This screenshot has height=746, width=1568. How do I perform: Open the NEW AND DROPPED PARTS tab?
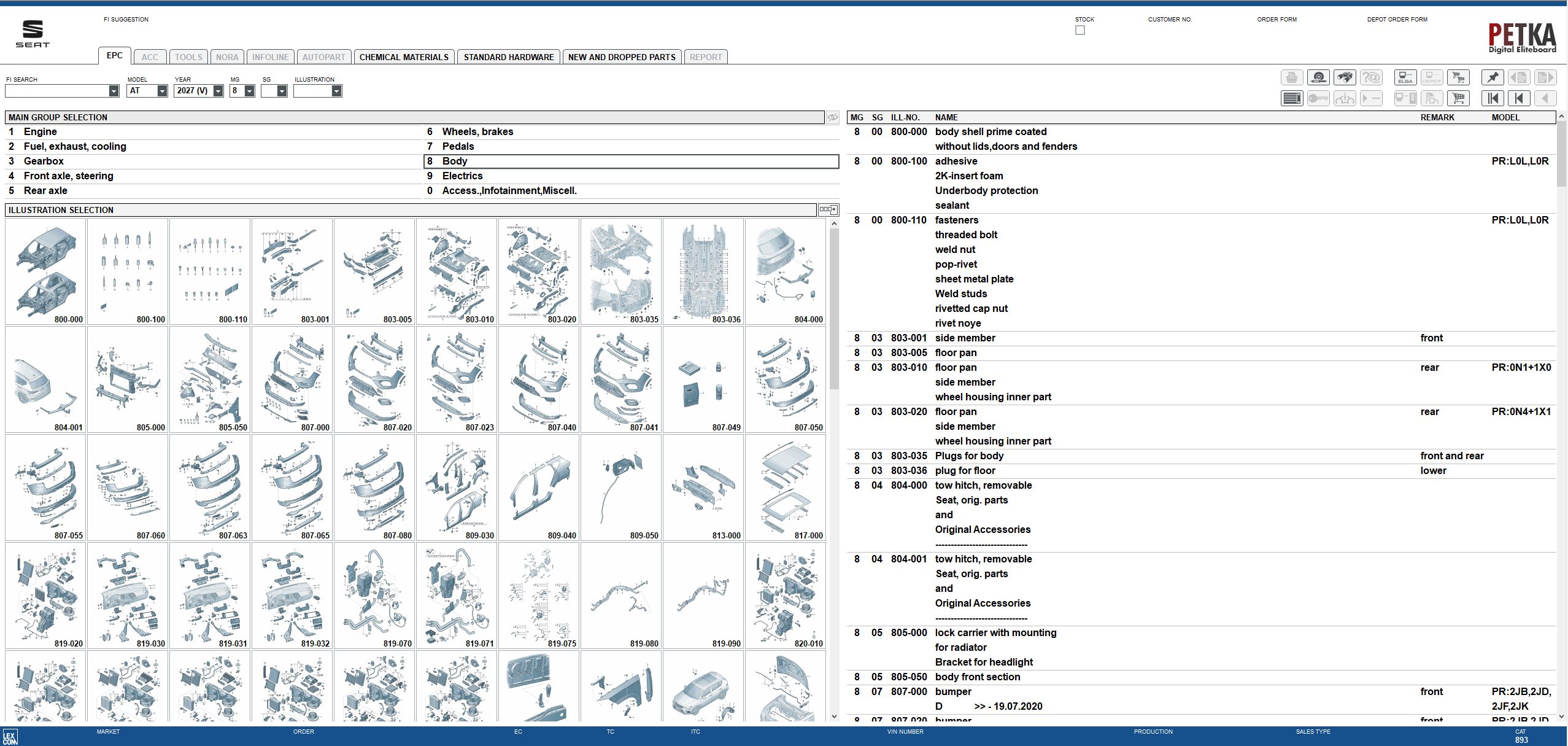pyautogui.click(x=621, y=56)
